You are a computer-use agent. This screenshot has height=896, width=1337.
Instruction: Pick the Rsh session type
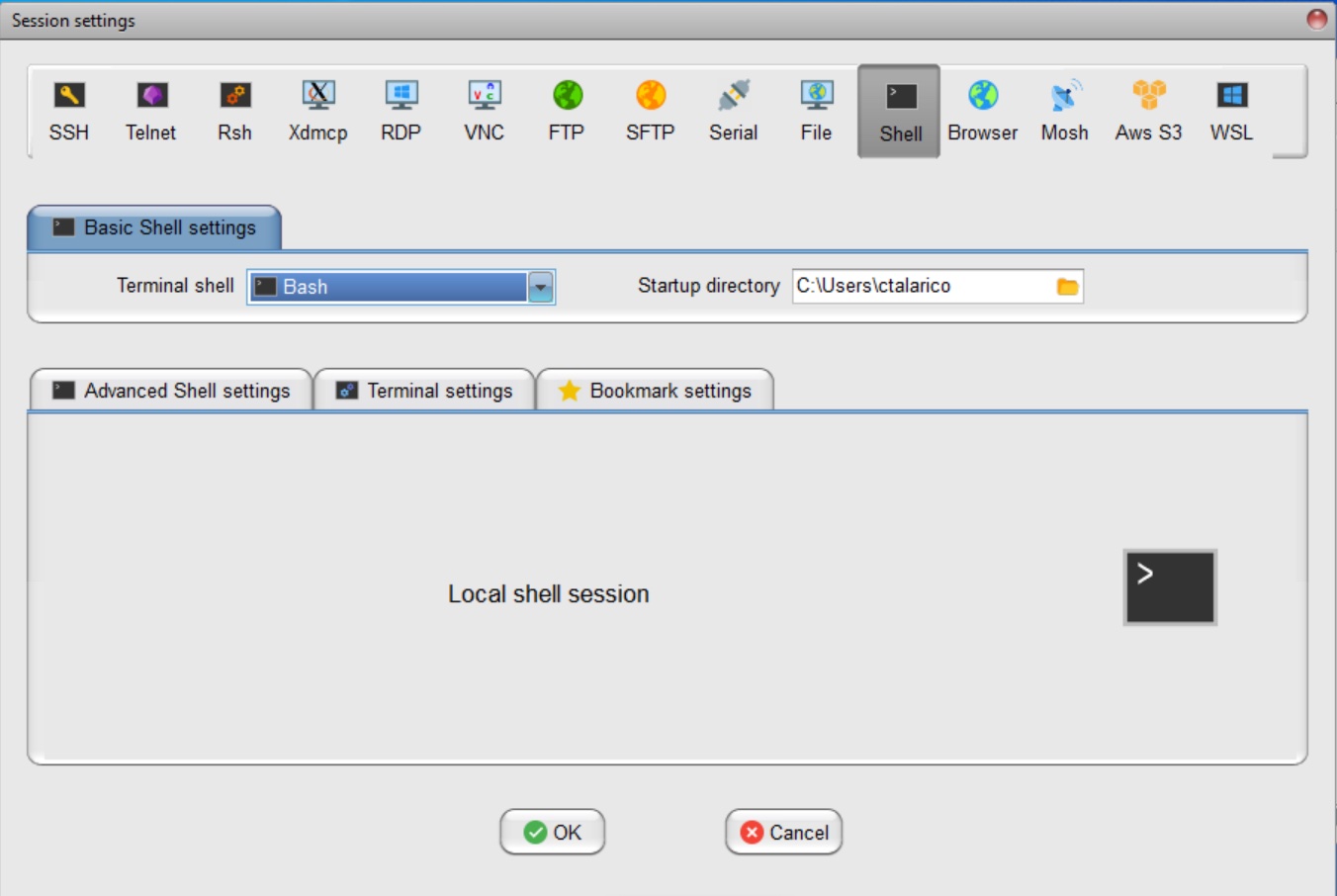(x=234, y=112)
